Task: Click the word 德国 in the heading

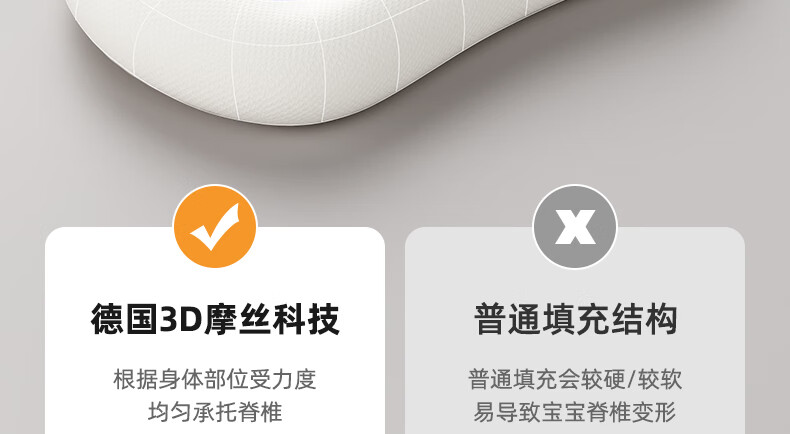Action: 124,319
